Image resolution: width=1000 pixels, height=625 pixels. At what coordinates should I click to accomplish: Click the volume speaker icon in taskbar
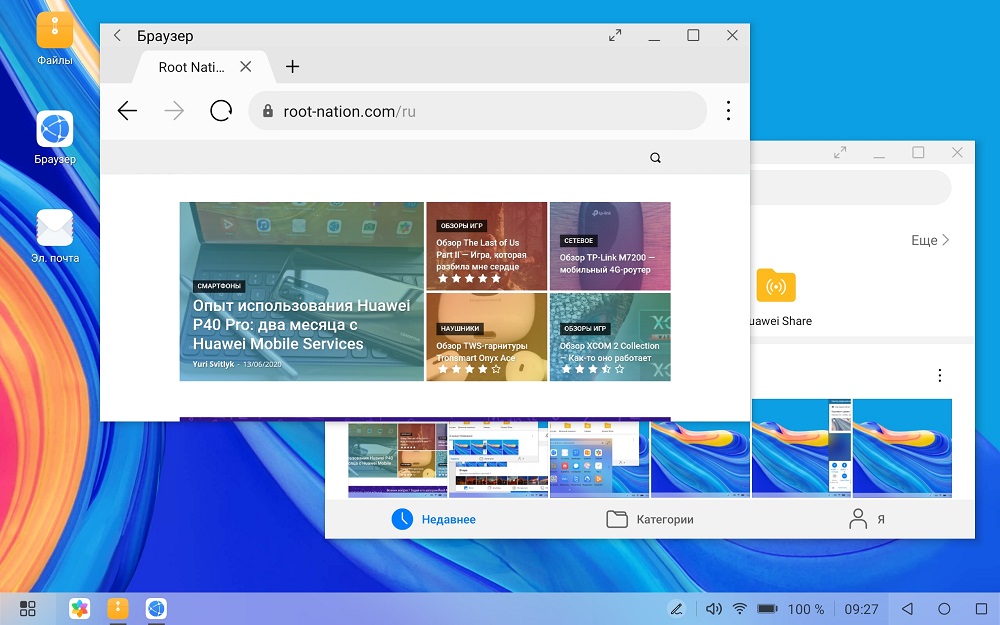click(714, 609)
